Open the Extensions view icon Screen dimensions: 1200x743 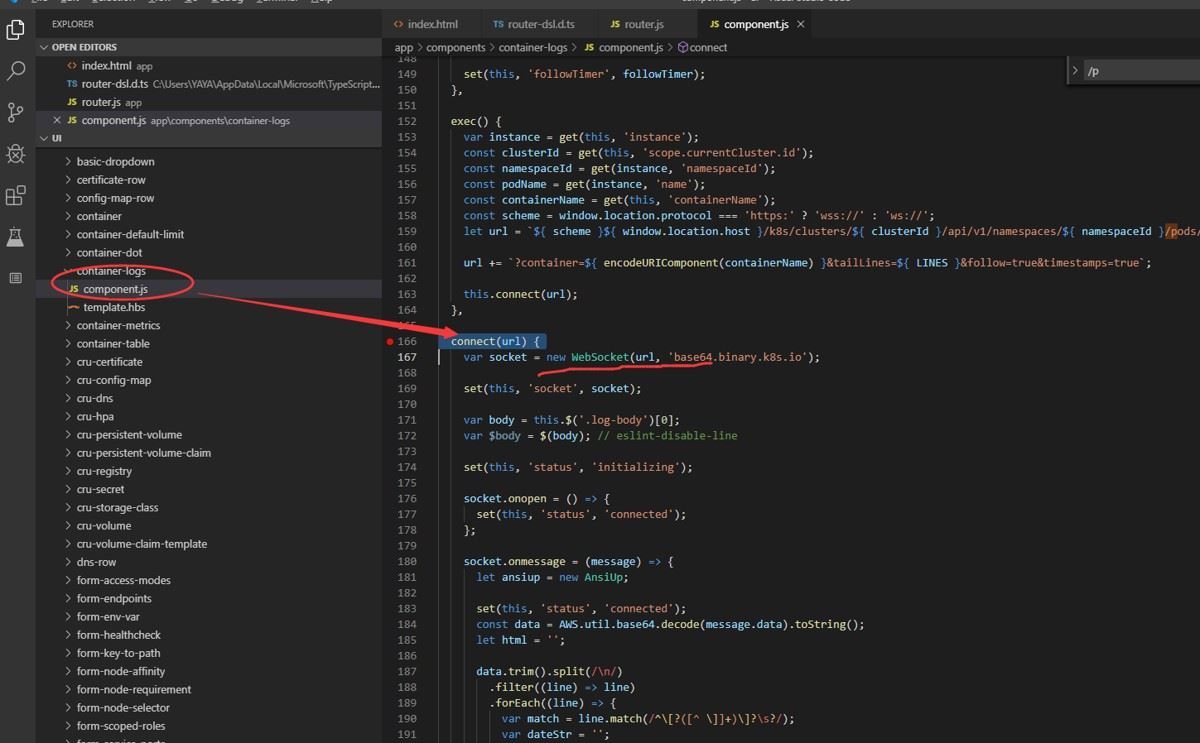16,195
